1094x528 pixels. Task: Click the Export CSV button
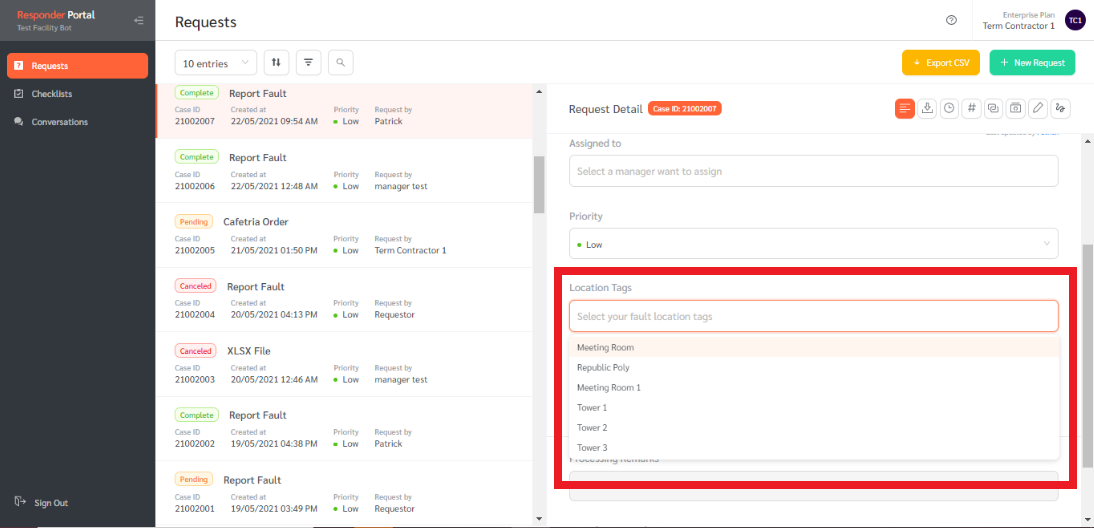pos(941,63)
